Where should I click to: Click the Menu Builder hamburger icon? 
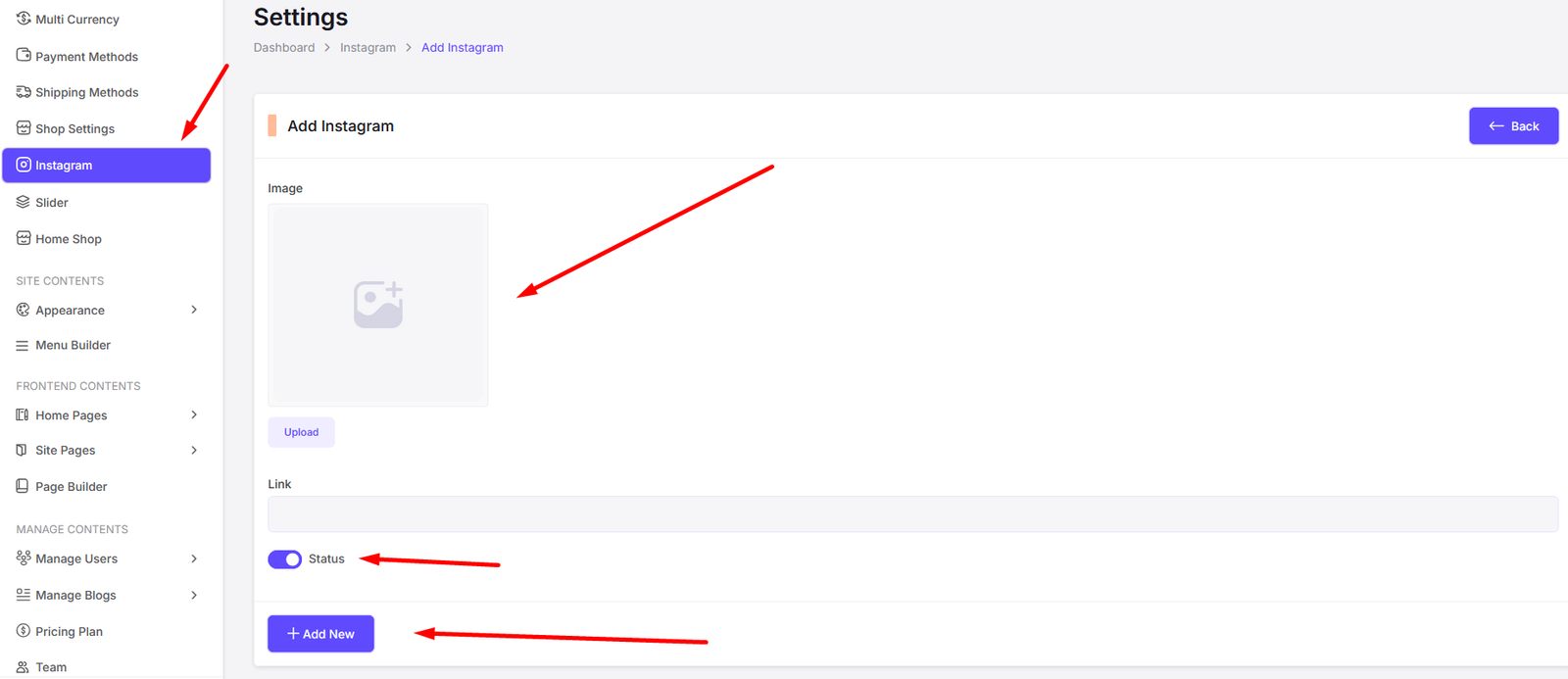[23, 346]
